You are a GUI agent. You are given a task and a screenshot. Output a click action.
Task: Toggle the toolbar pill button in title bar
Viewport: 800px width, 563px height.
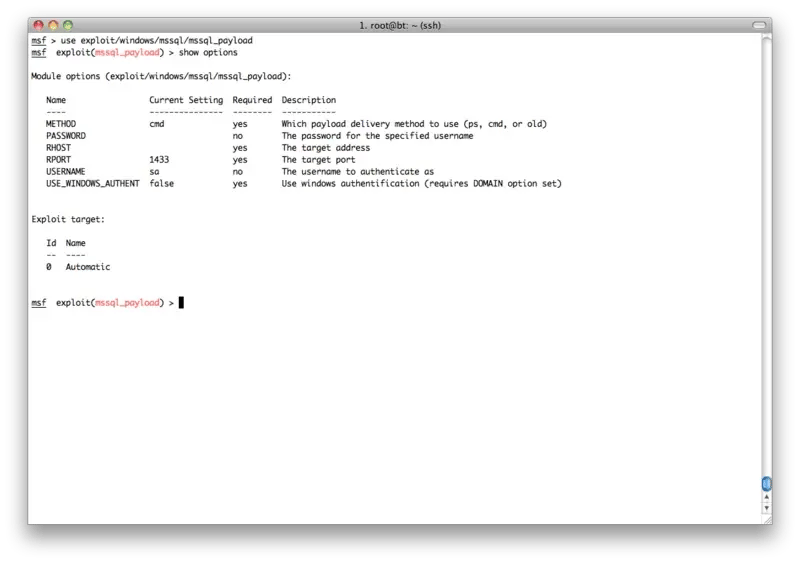pyautogui.click(x=757, y=23)
